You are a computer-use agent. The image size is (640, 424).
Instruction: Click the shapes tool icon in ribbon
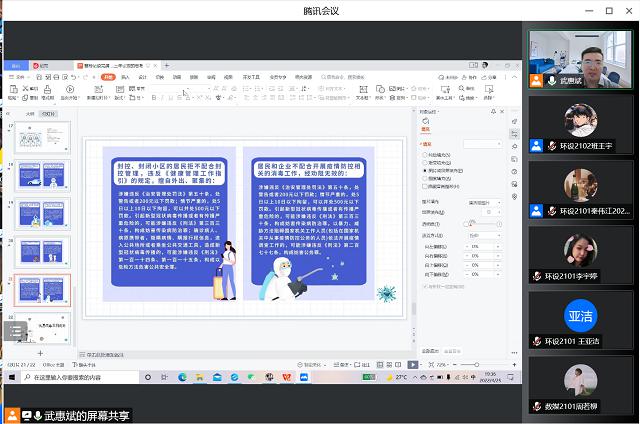click(380, 89)
